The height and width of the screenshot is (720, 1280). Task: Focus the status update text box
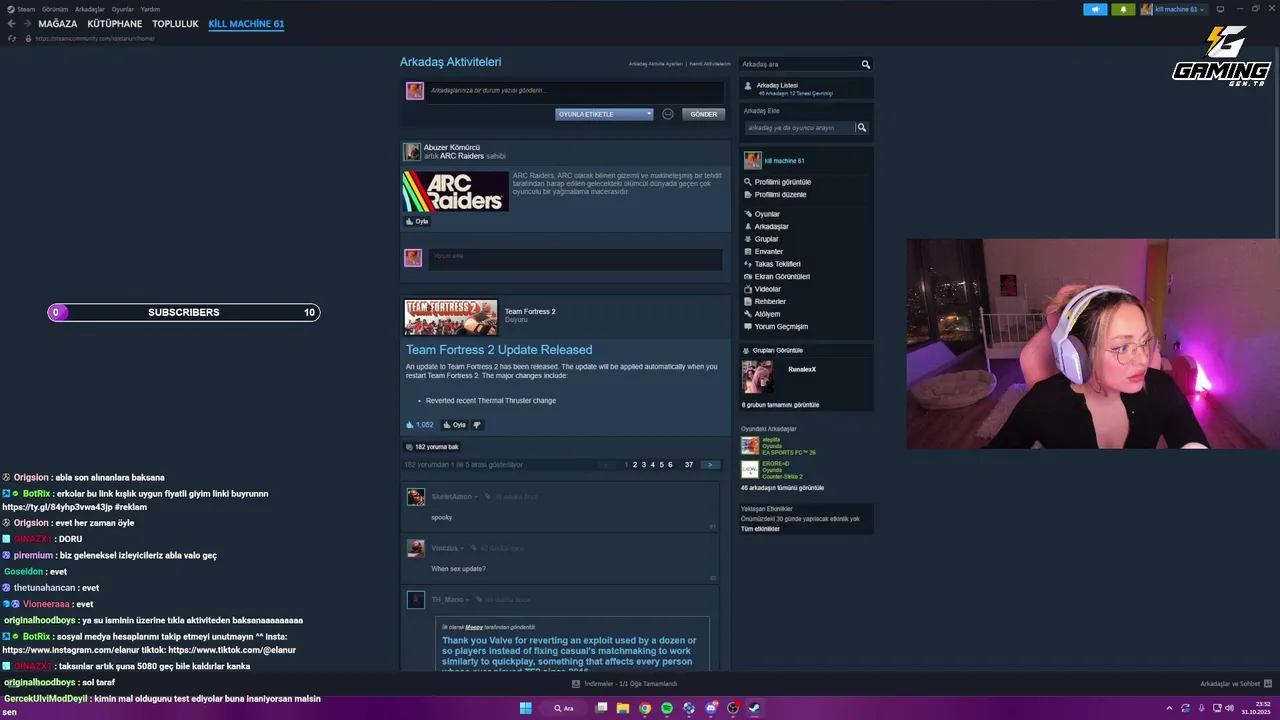(x=575, y=91)
